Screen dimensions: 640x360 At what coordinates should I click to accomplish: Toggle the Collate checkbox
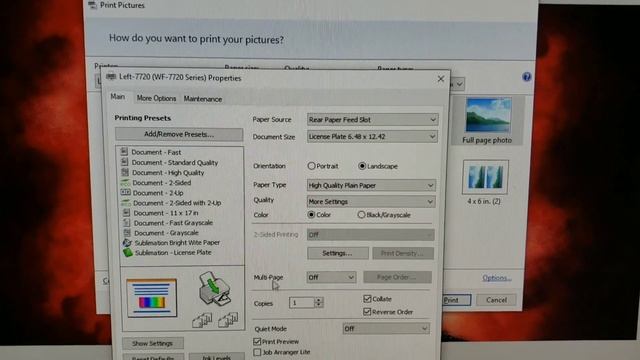pos(367,299)
